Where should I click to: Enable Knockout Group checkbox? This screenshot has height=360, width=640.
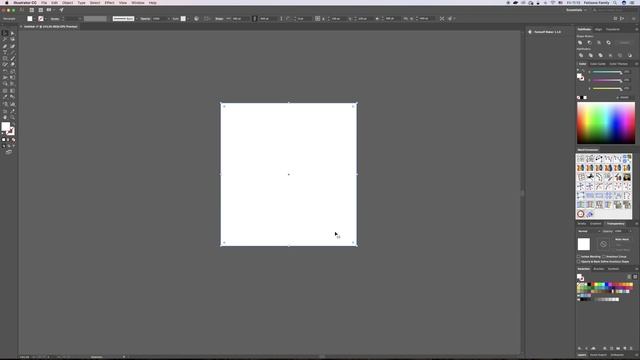pyautogui.click(x=604, y=257)
